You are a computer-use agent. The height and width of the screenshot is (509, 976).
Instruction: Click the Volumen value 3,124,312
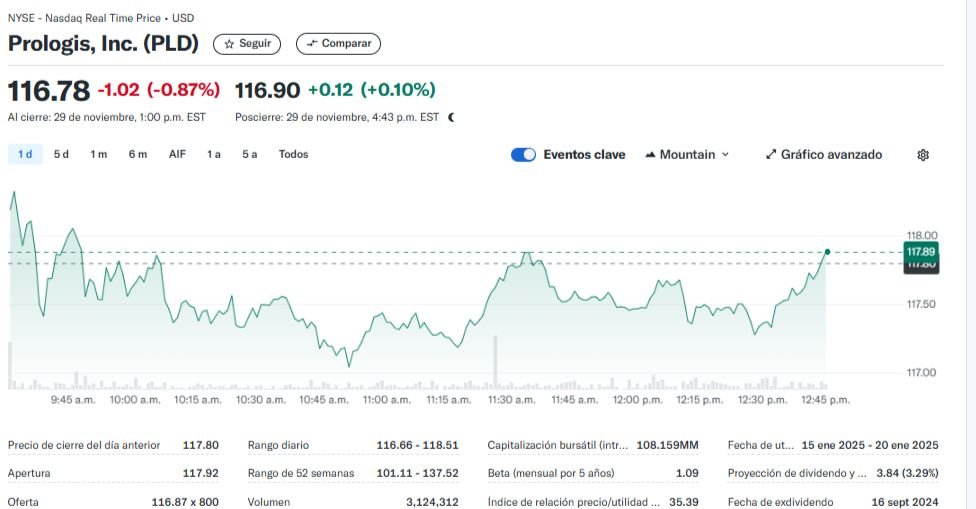click(432, 502)
